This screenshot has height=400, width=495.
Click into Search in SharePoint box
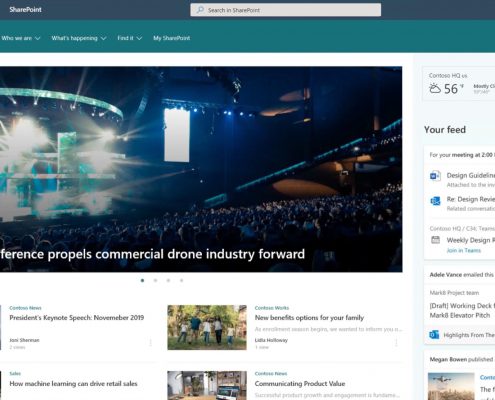pyautogui.click(x=286, y=10)
